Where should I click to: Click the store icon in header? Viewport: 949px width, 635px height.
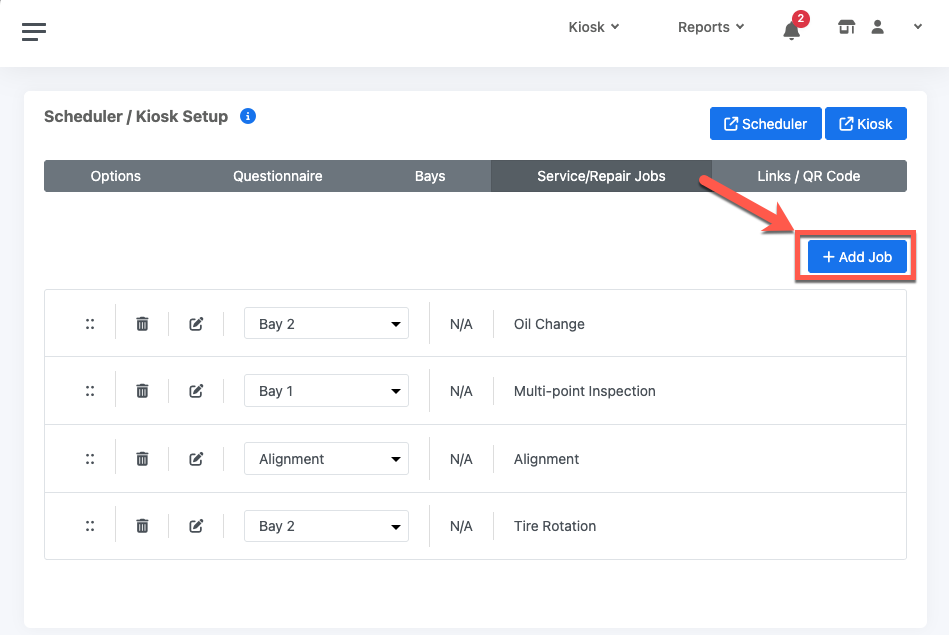click(x=846, y=28)
